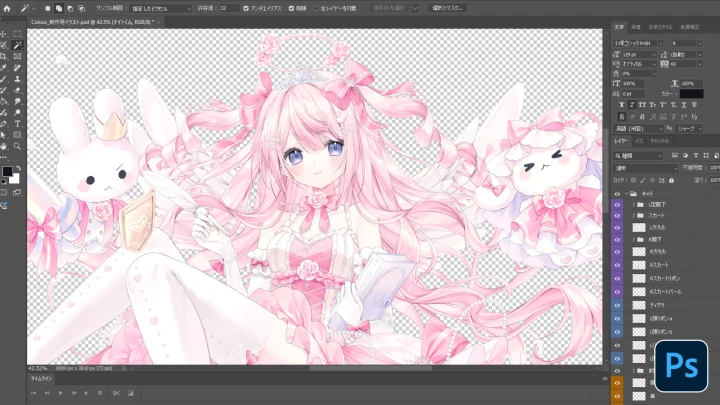
Task: Switch to the 段落 tab
Action: [x=636, y=27]
